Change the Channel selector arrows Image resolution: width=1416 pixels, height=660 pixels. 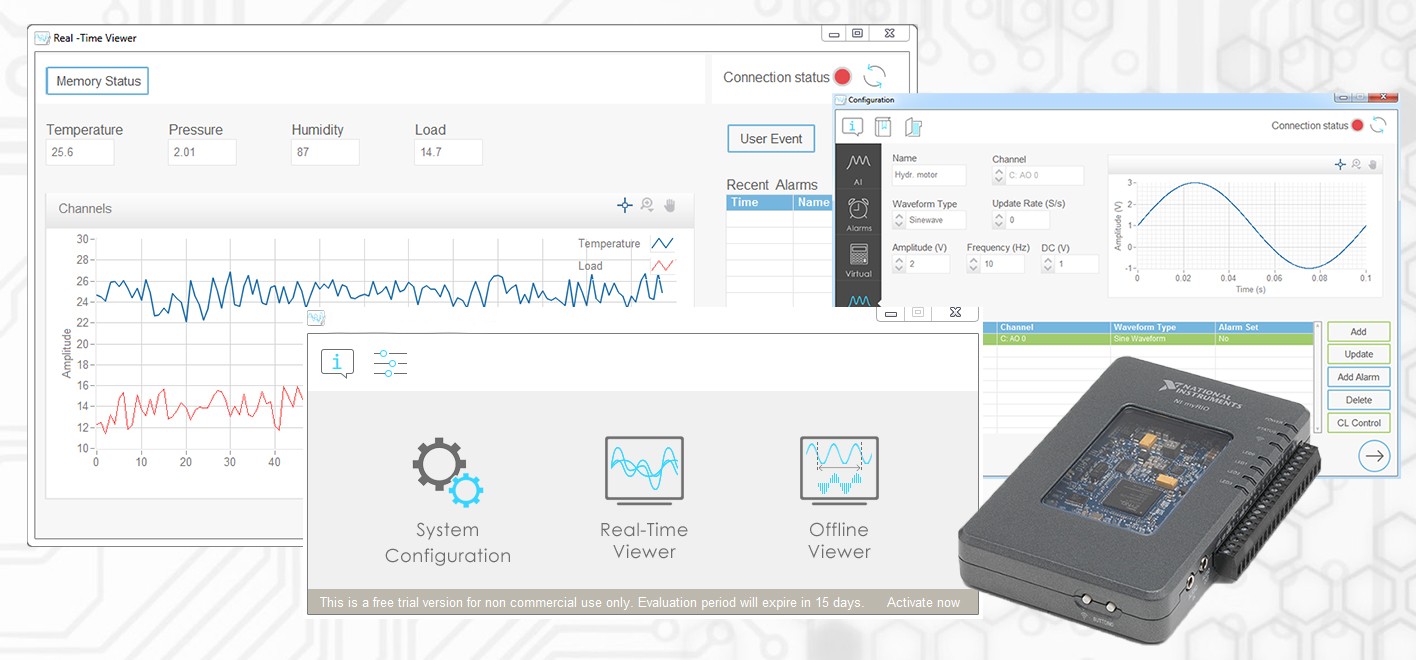[x=999, y=176]
